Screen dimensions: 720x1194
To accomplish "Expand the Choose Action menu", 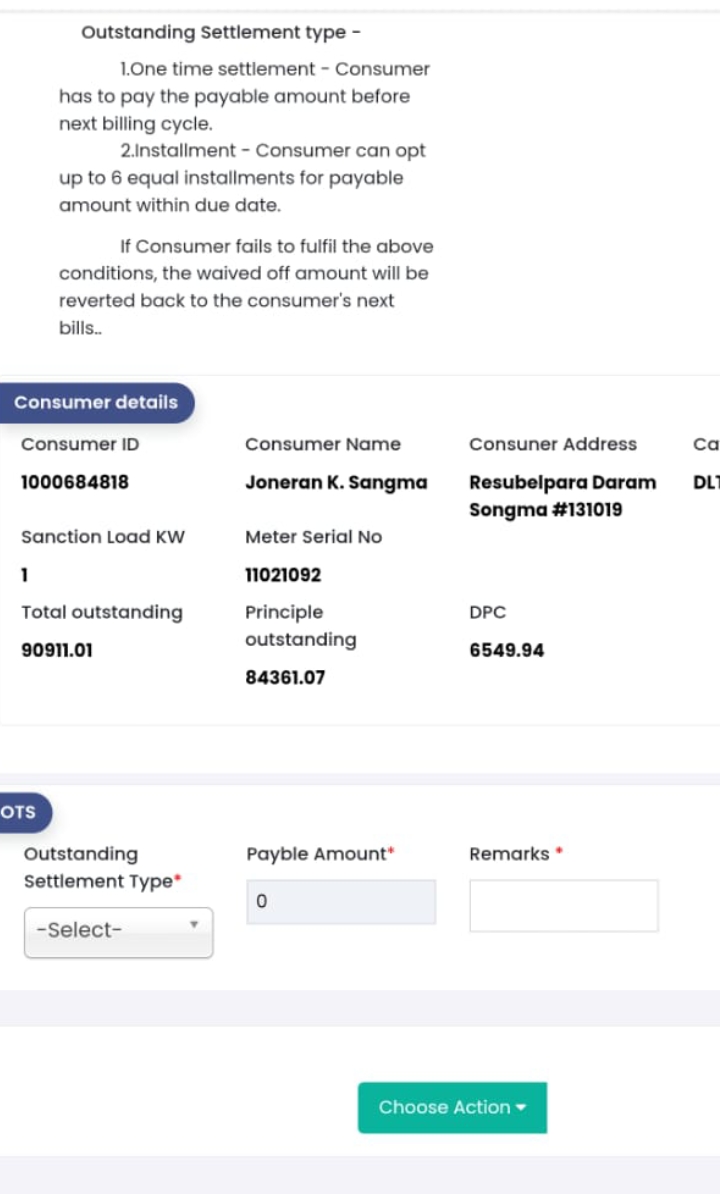I will coord(452,1107).
